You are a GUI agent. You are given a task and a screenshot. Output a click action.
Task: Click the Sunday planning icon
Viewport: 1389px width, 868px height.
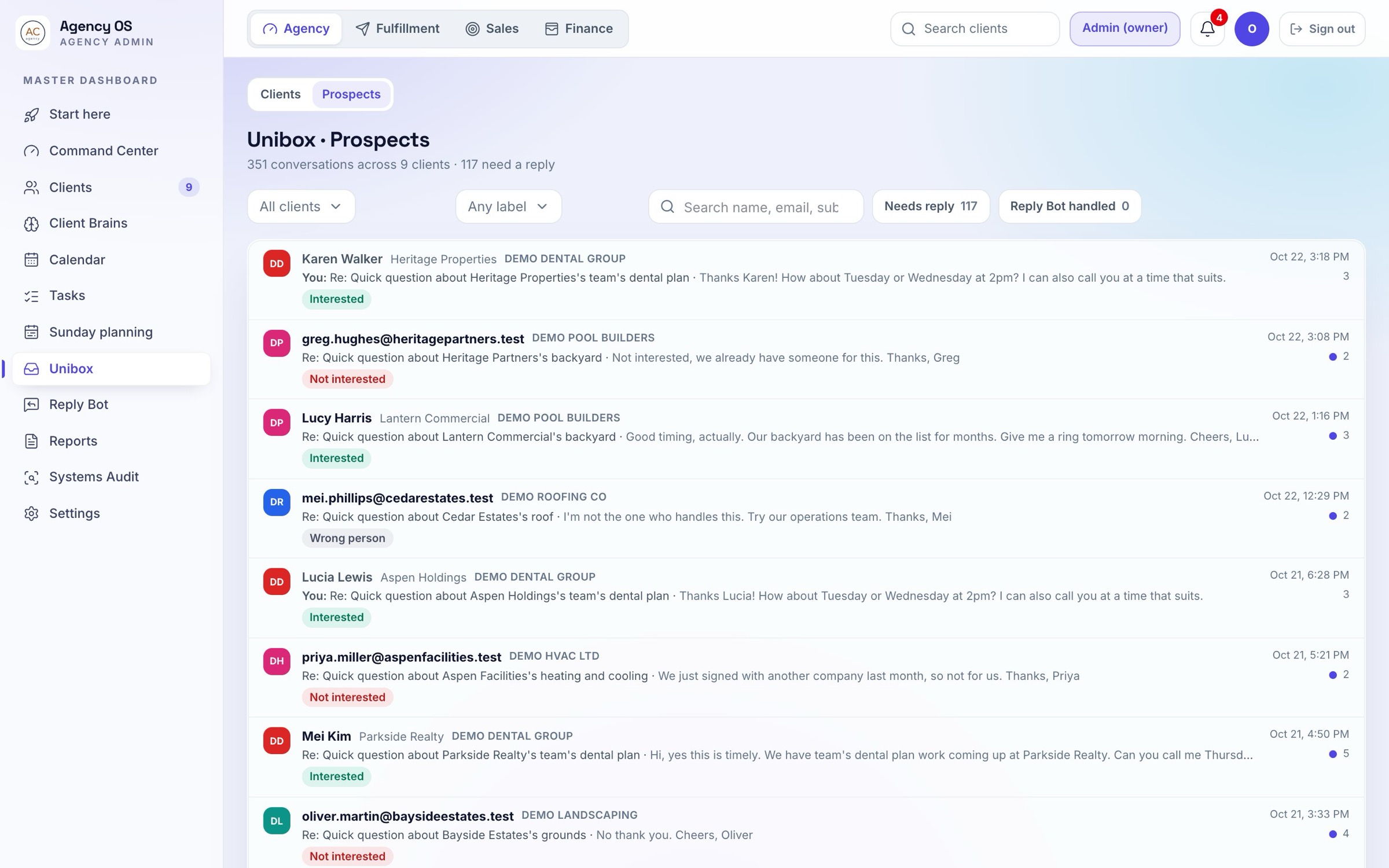coord(31,332)
